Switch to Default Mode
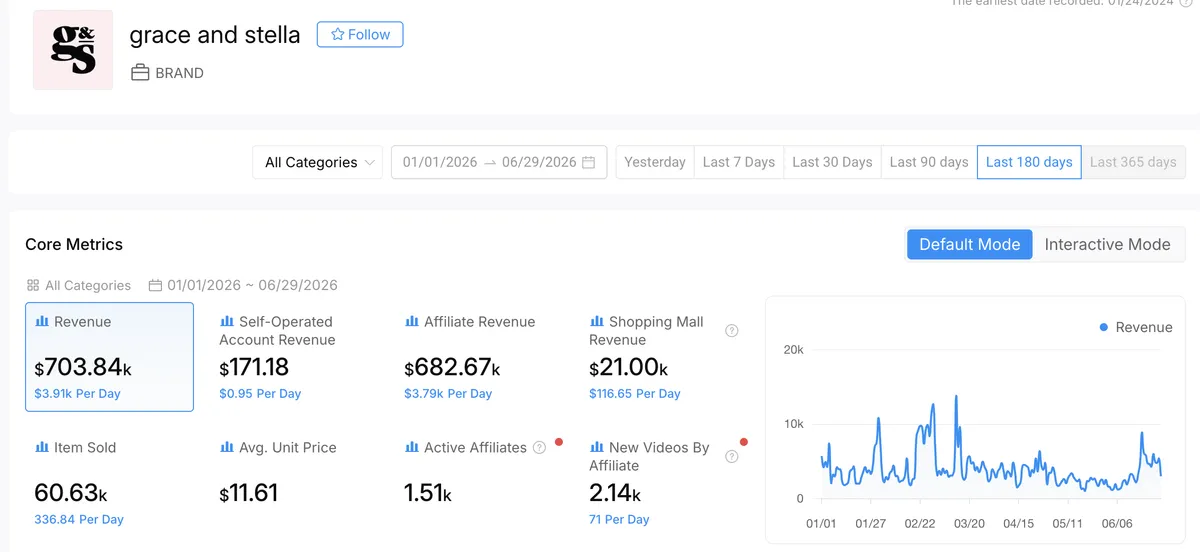 click(969, 244)
